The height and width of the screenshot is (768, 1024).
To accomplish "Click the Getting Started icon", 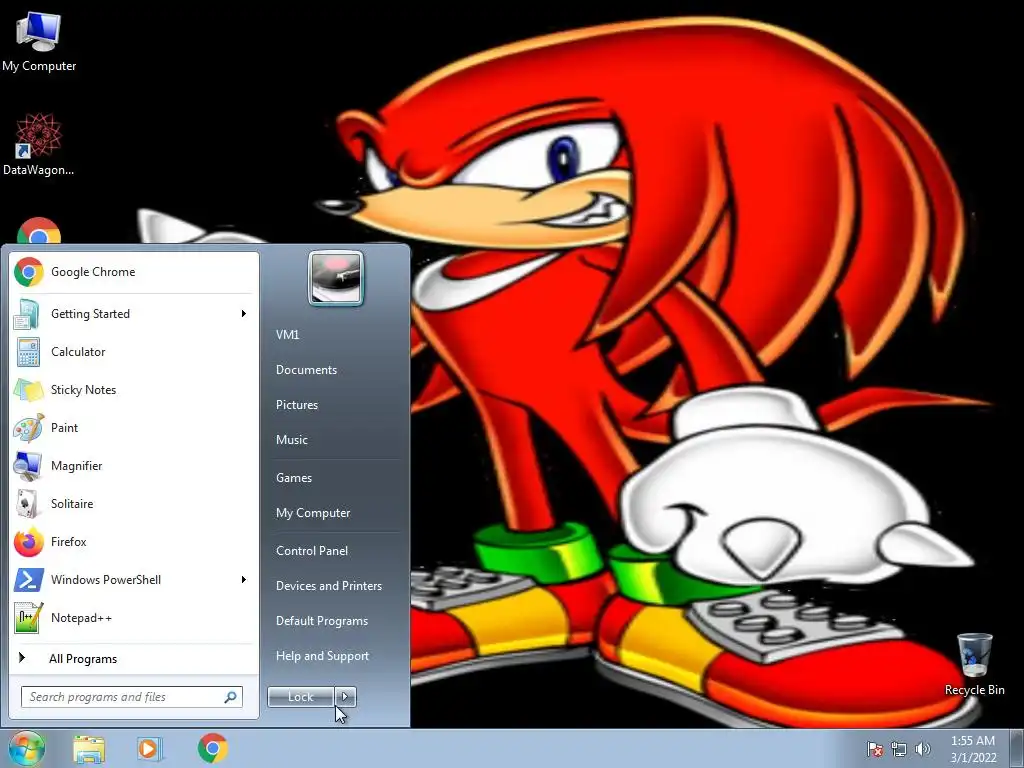I will (x=27, y=314).
